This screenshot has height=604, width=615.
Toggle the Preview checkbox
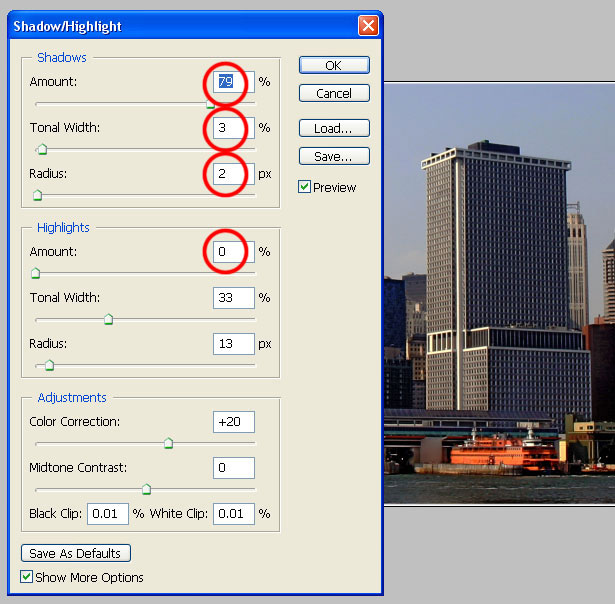pyautogui.click(x=304, y=187)
